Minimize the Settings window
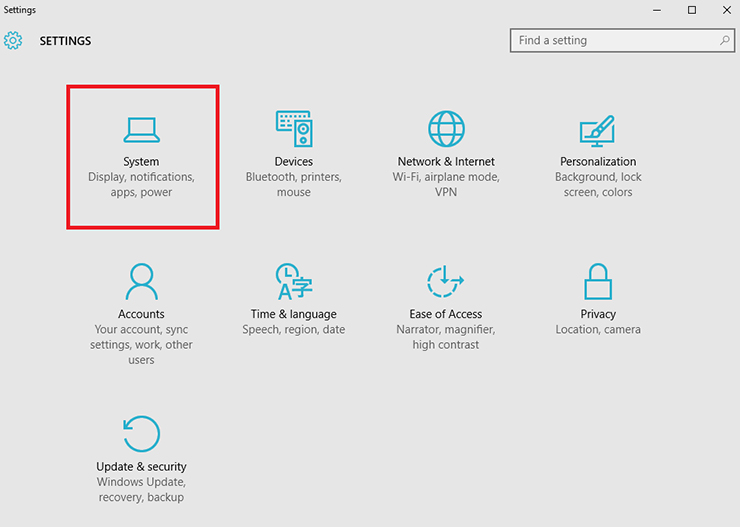This screenshot has width=740, height=527. 656,10
